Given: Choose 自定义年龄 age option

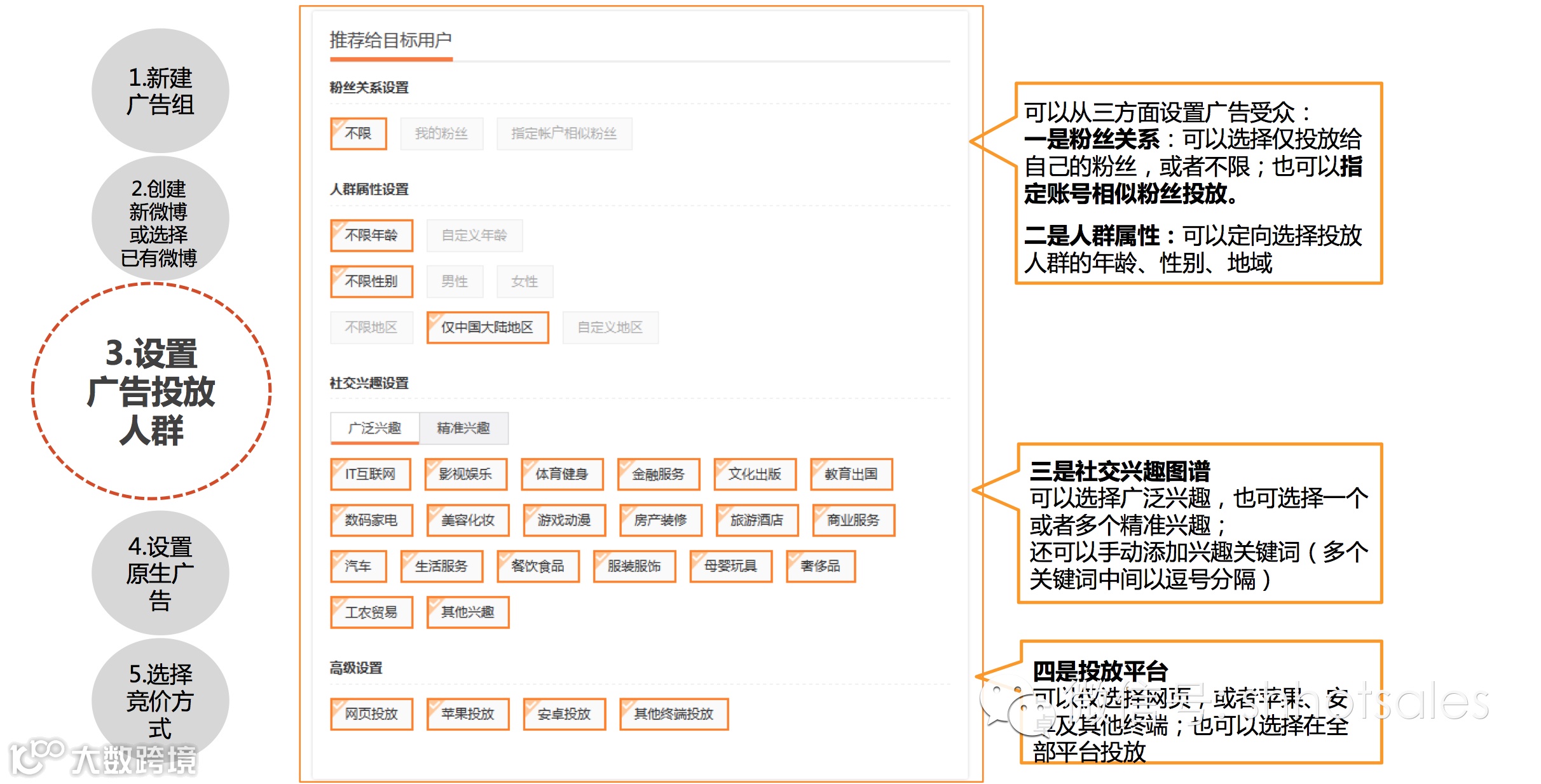Looking at the screenshot, I should pos(474,236).
